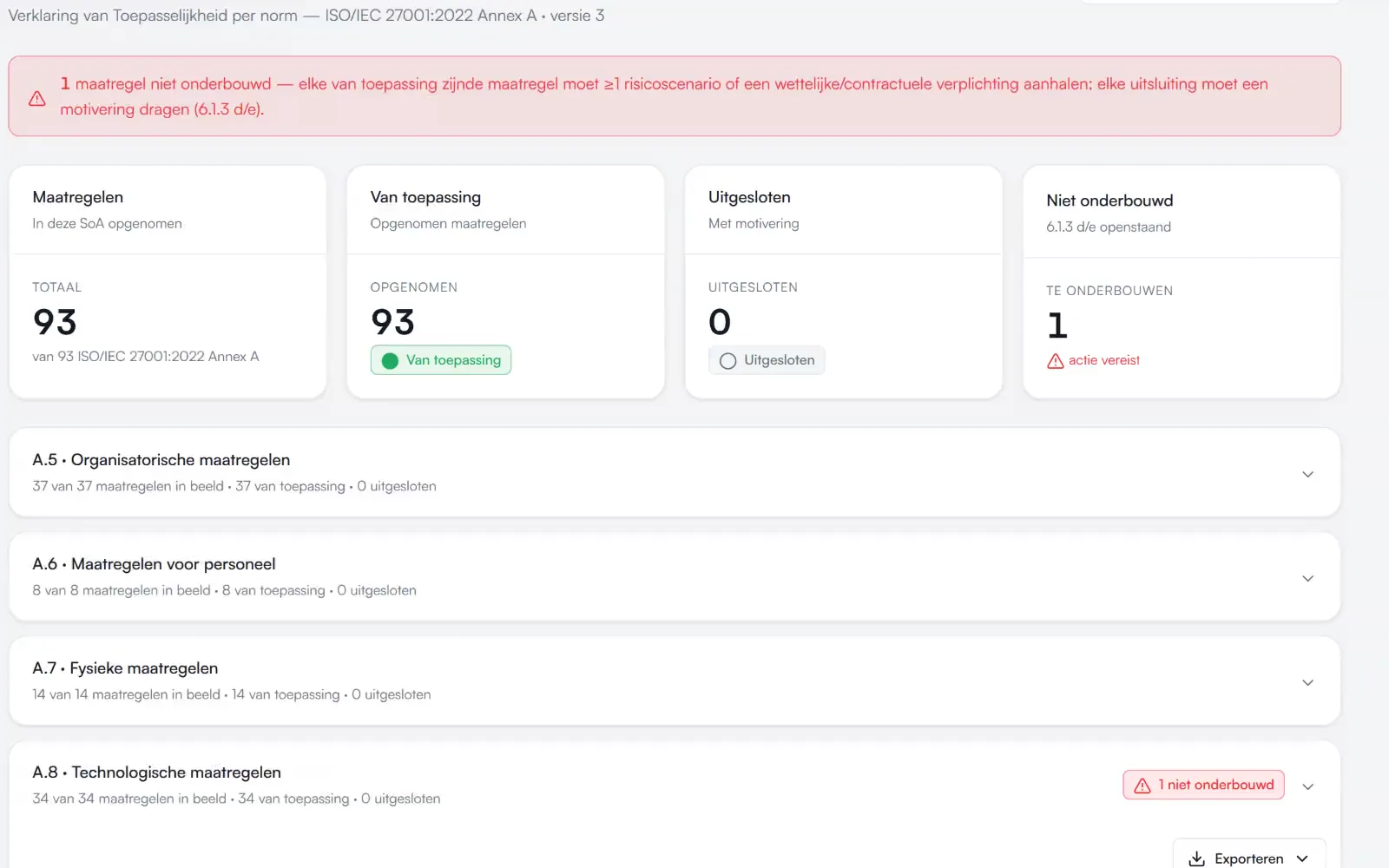The image size is (1389, 868).
Task: Click the 'Niet onderbouwd' card title
Action: [x=1109, y=201]
